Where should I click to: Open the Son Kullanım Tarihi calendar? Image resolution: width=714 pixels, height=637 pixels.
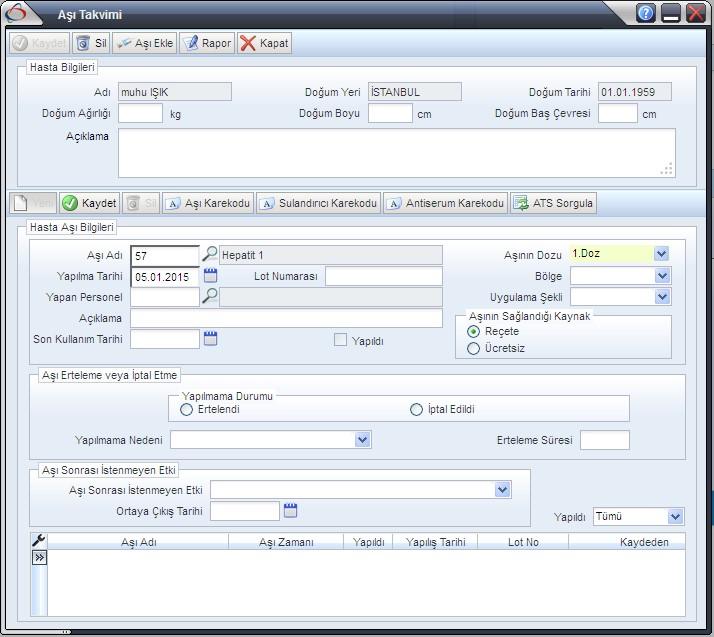tap(210, 339)
